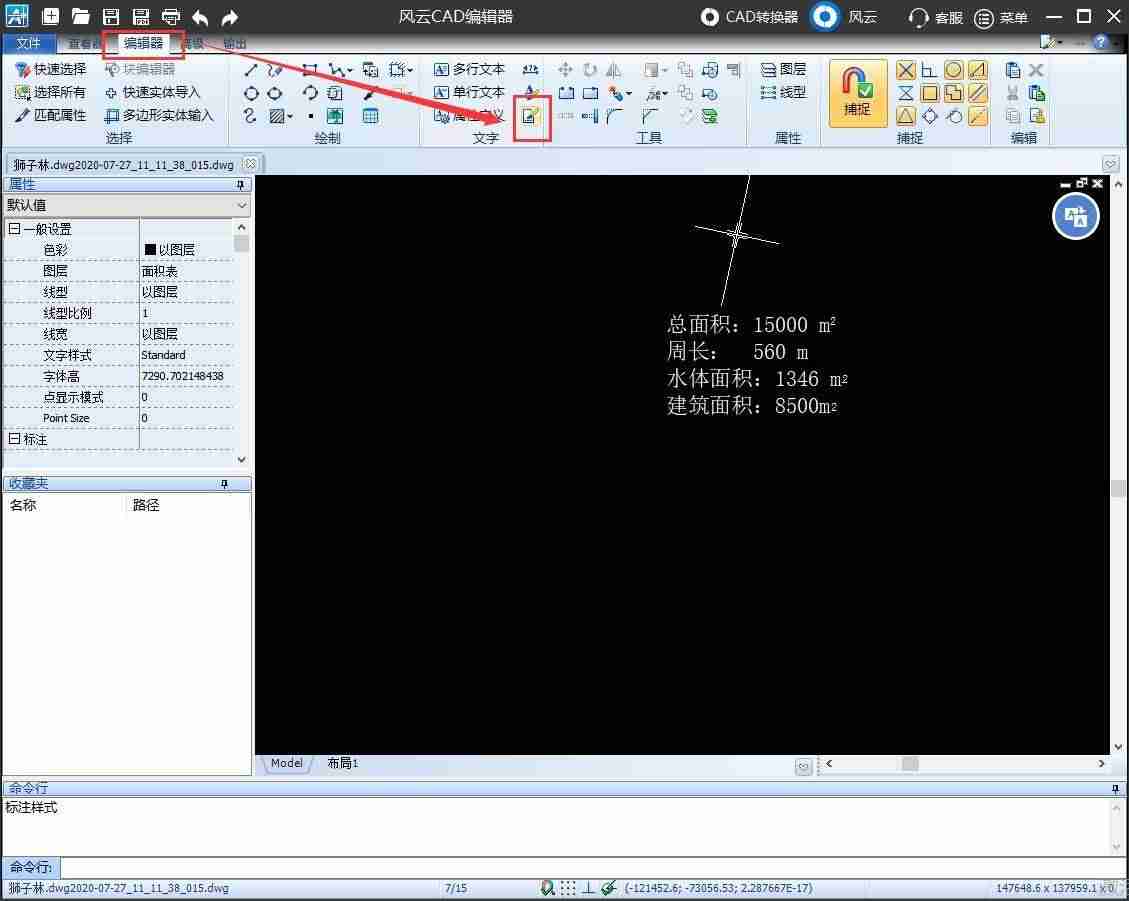The width and height of the screenshot is (1129, 901).
Task: Click 多行文本 button
Action: (x=469, y=69)
